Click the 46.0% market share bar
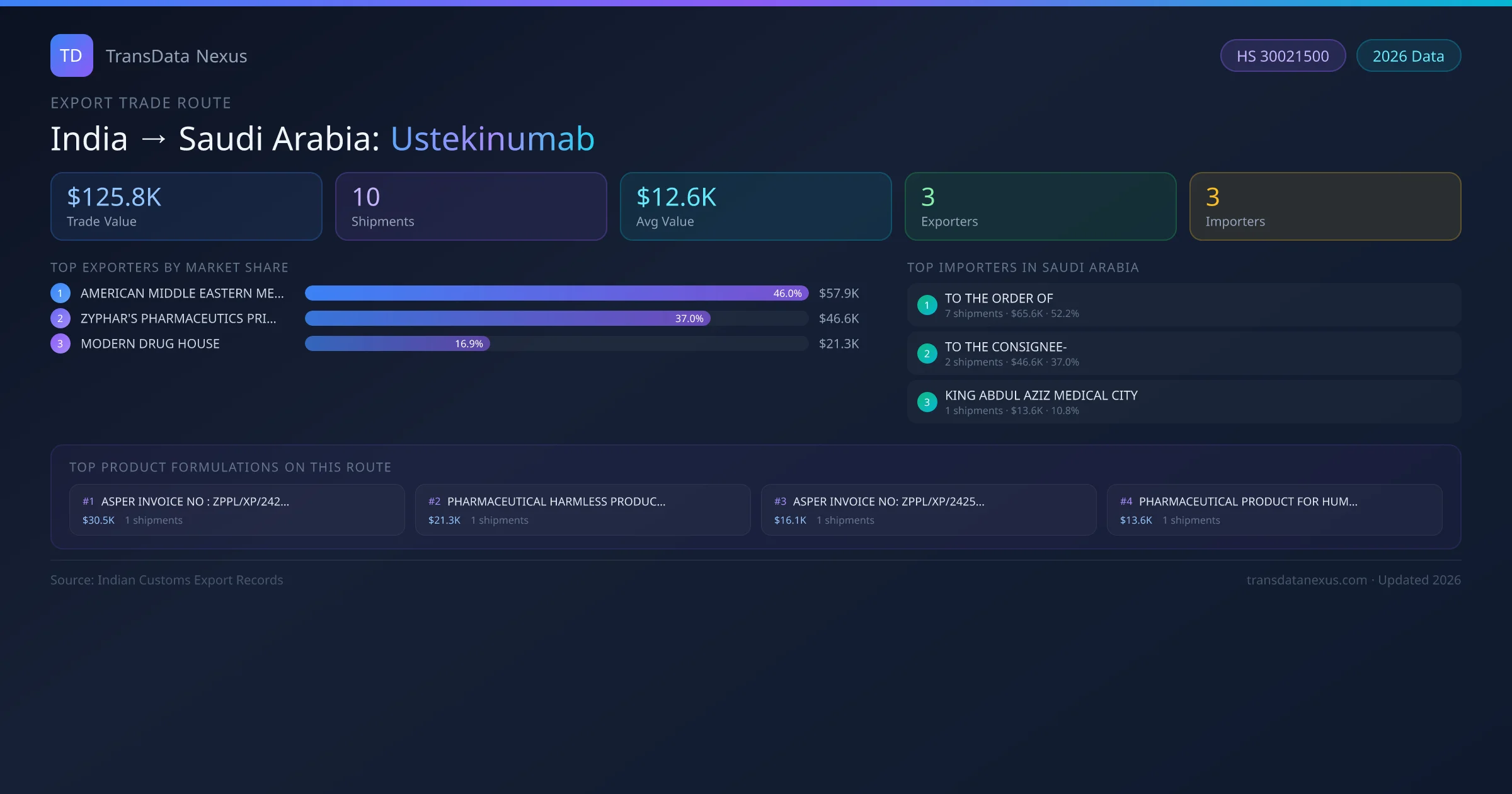Image resolution: width=1512 pixels, height=794 pixels. (556, 293)
